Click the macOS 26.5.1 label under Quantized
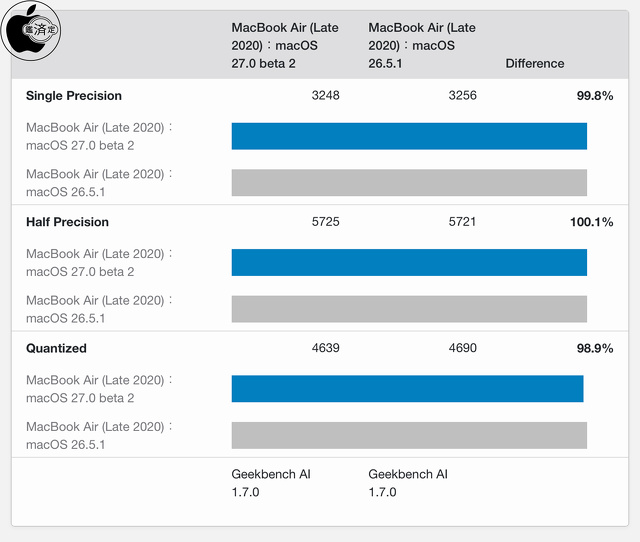Viewport: 640px width, 542px height. pyautogui.click(x=99, y=435)
